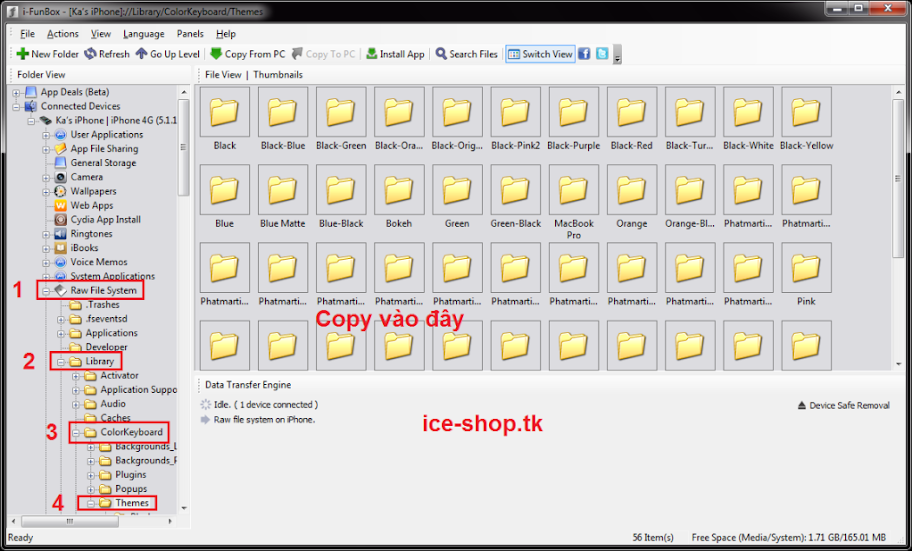The width and height of the screenshot is (912, 551).
Task: Select the Blue Matte folder thumbnail
Action: click(283, 190)
